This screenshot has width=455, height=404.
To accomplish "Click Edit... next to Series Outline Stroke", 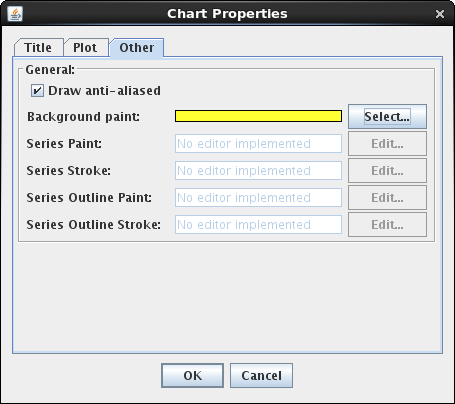I will point(387,225).
